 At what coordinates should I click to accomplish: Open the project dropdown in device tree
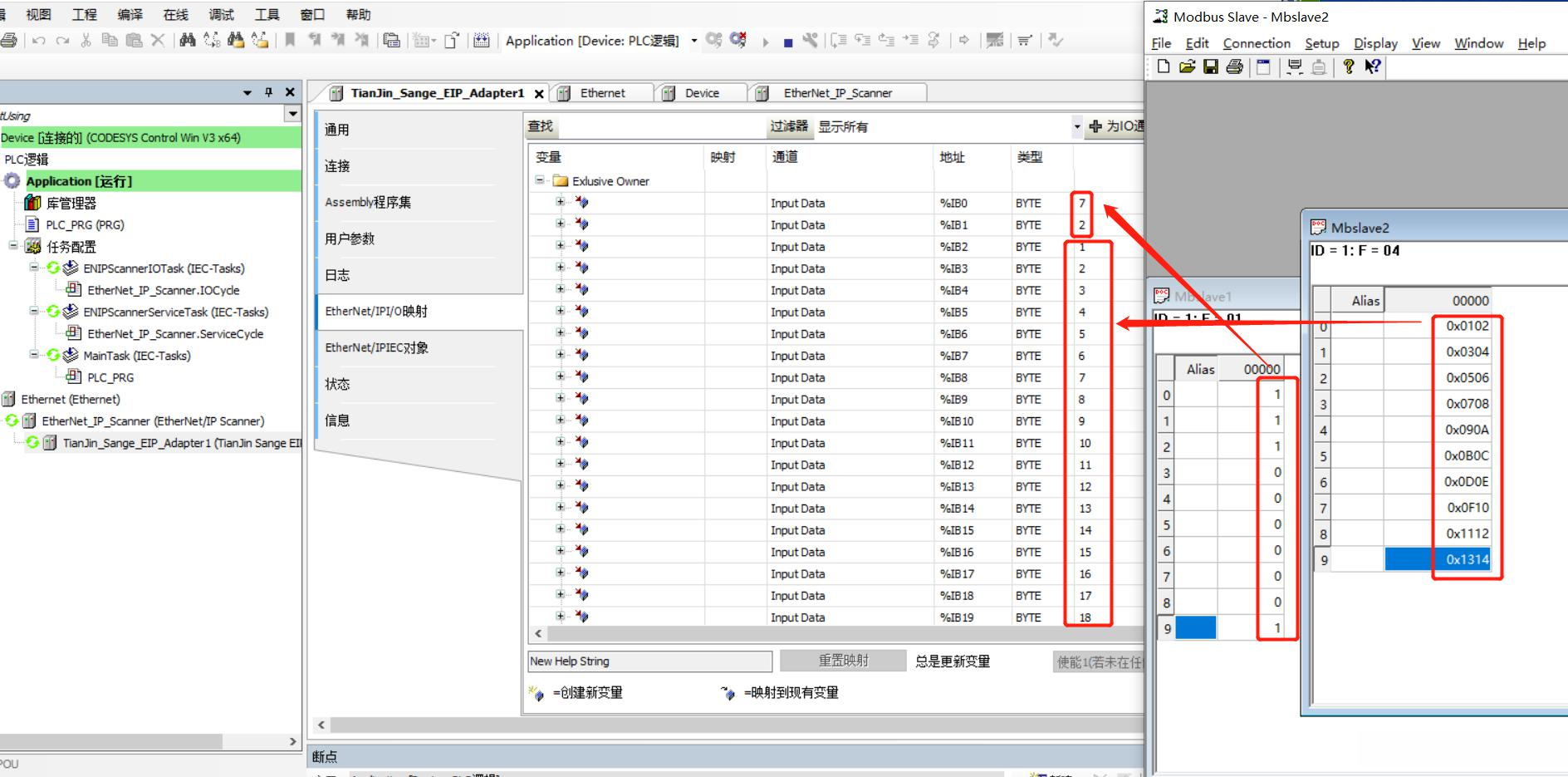point(292,114)
